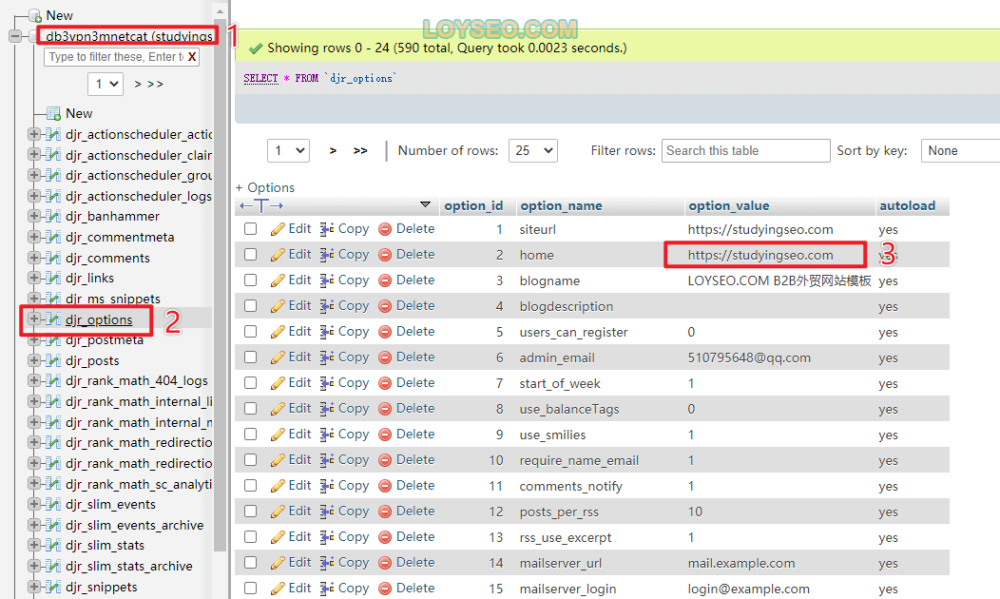Viewport: 1000px width, 599px height.
Task: Click the Delete icon for use_smilies row
Action: point(385,434)
